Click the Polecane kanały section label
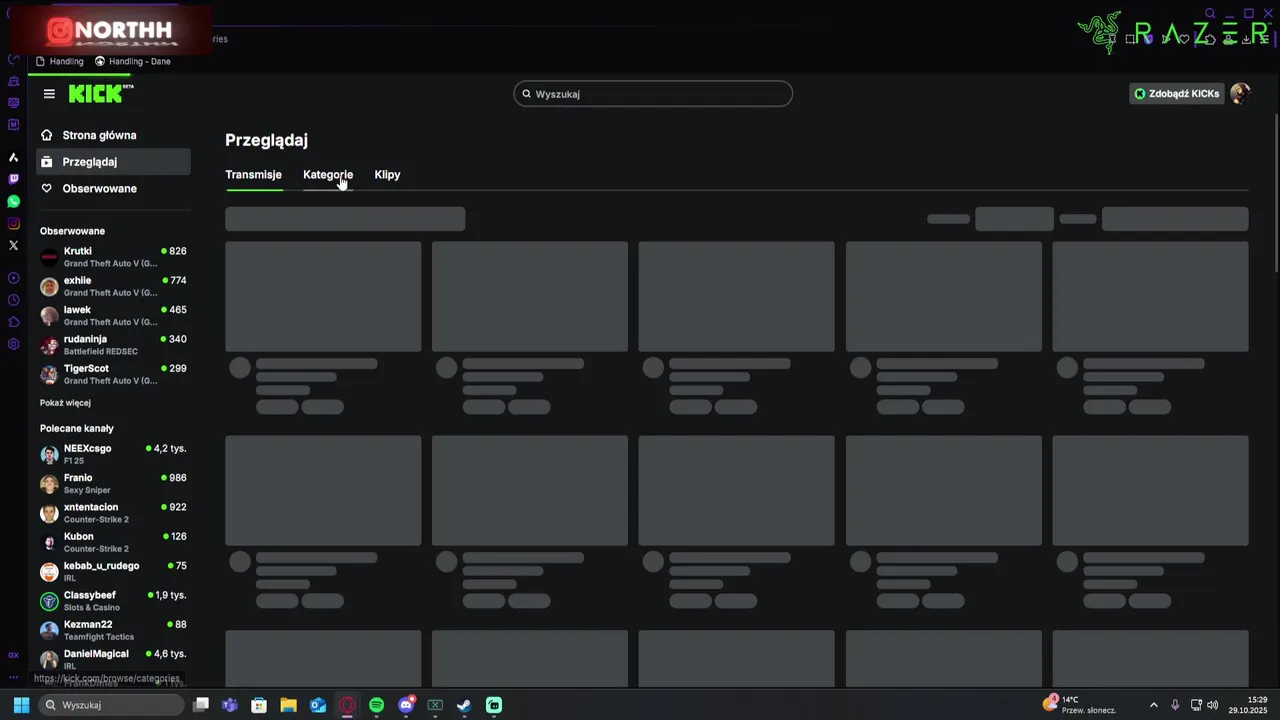Viewport: 1280px width, 720px height. pyautogui.click(x=76, y=428)
